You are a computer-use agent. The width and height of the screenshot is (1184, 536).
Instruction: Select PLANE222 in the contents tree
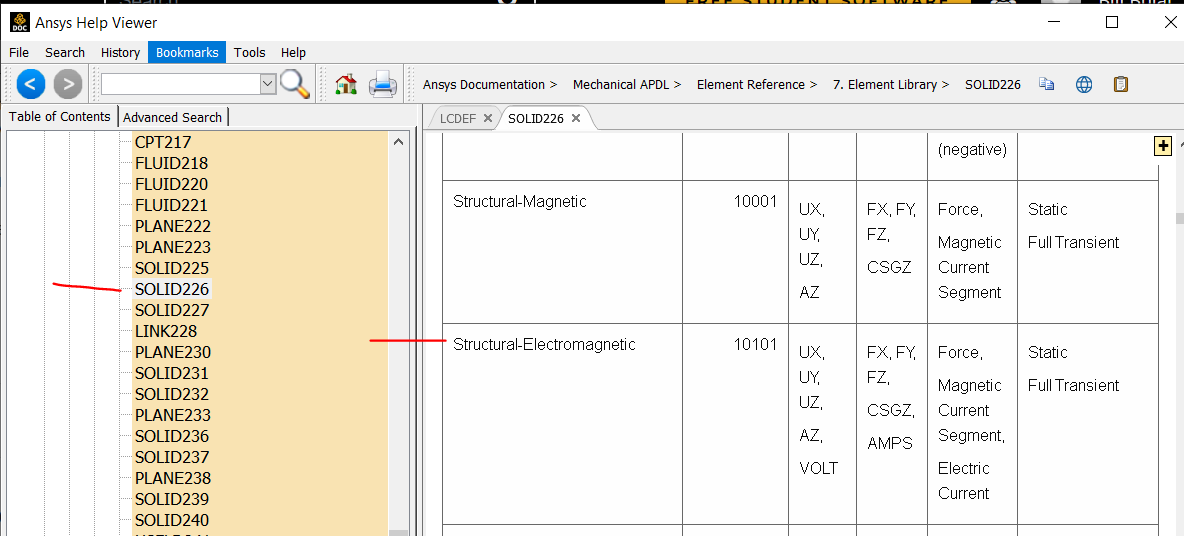[x=173, y=226]
